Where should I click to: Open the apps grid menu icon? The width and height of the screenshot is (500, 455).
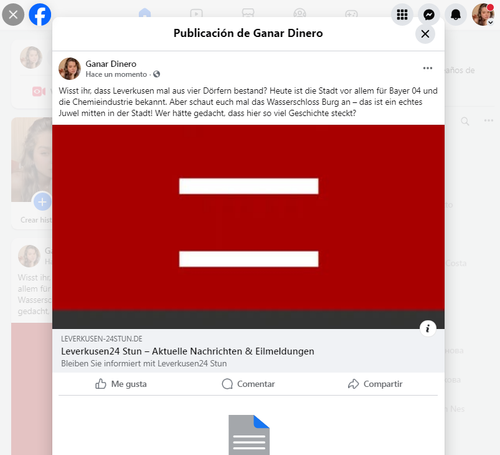click(402, 15)
